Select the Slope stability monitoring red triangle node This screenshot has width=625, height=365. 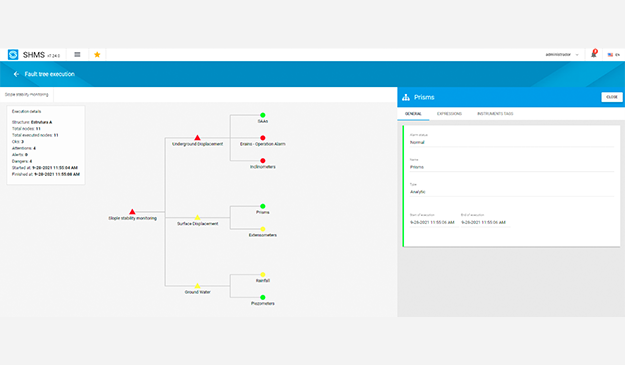click(132, 212)
